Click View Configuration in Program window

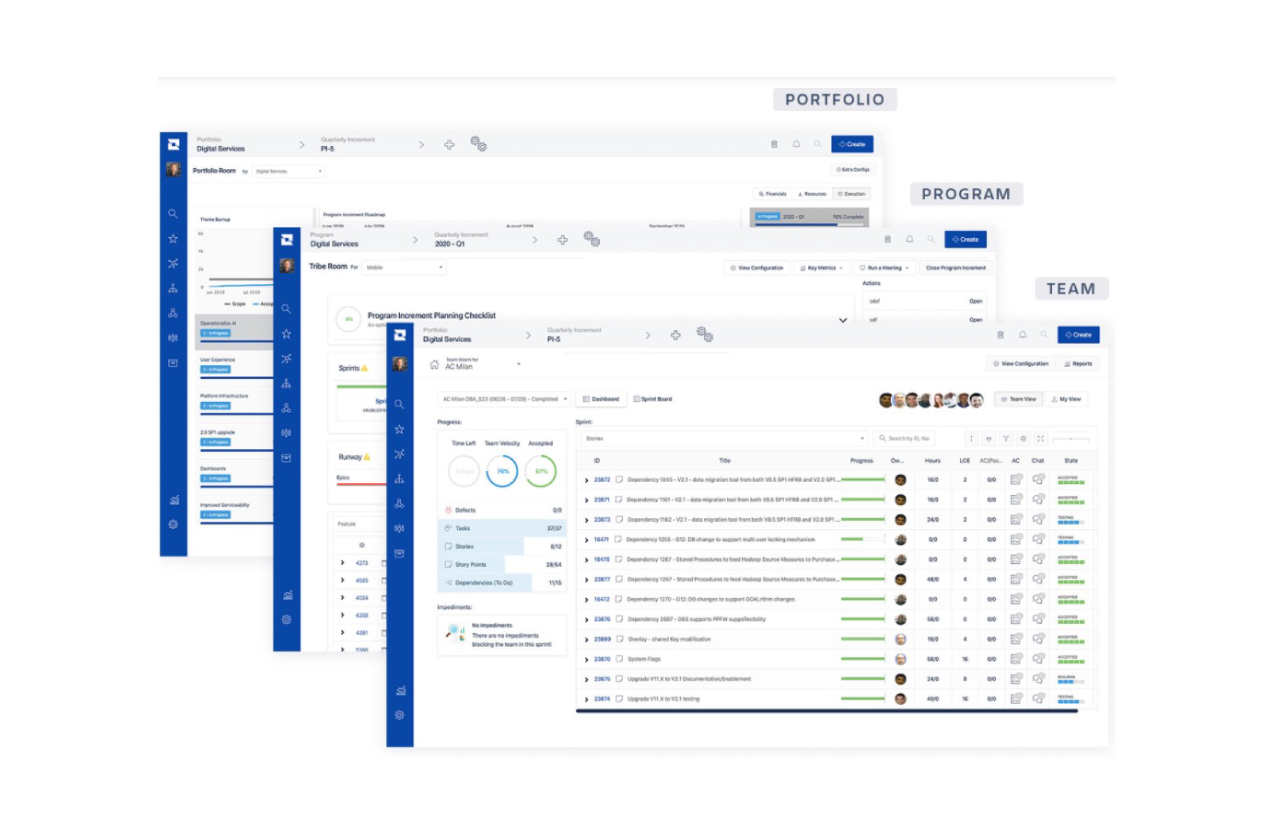tap(757, 268)
